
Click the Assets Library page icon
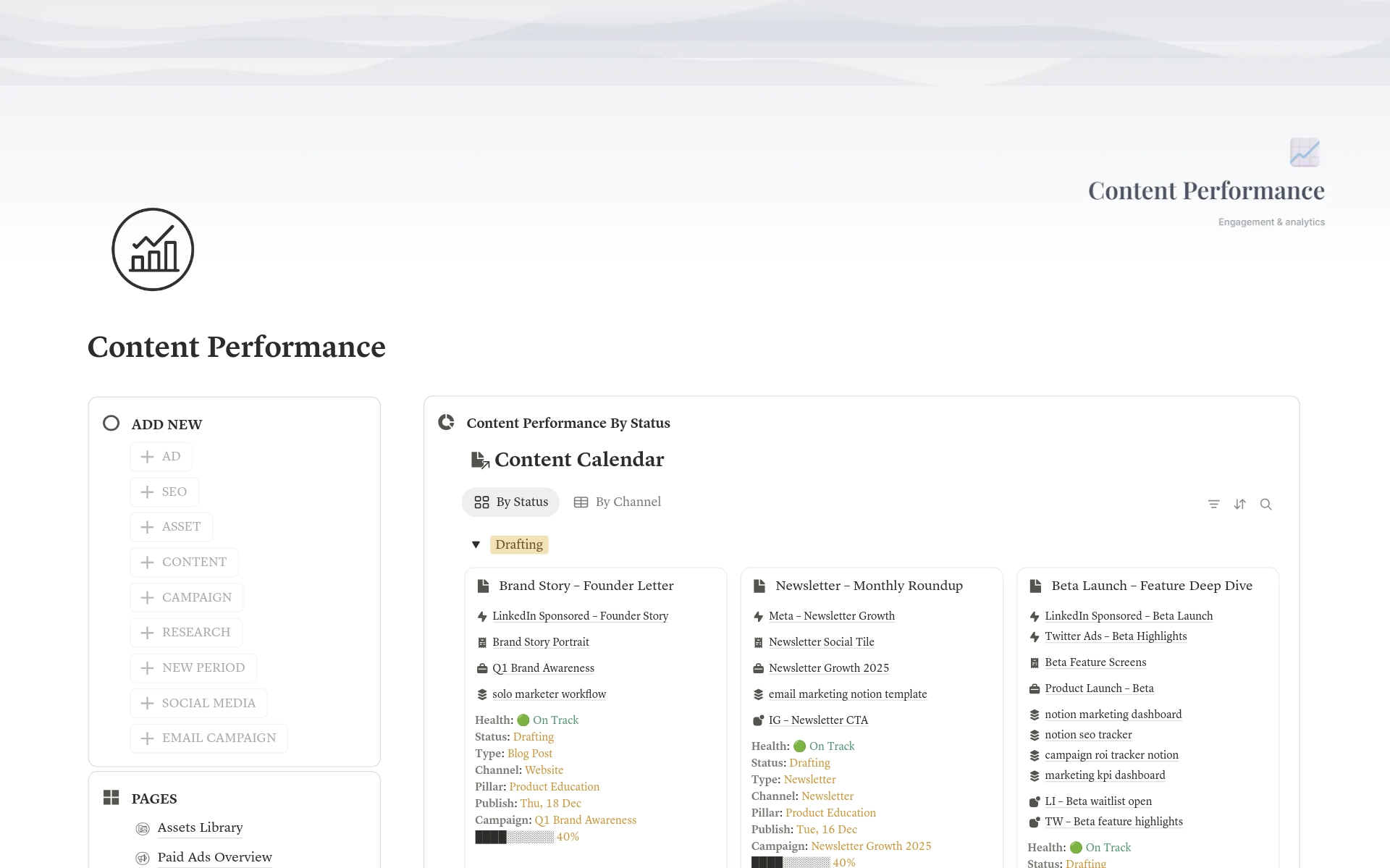[143, 828]
